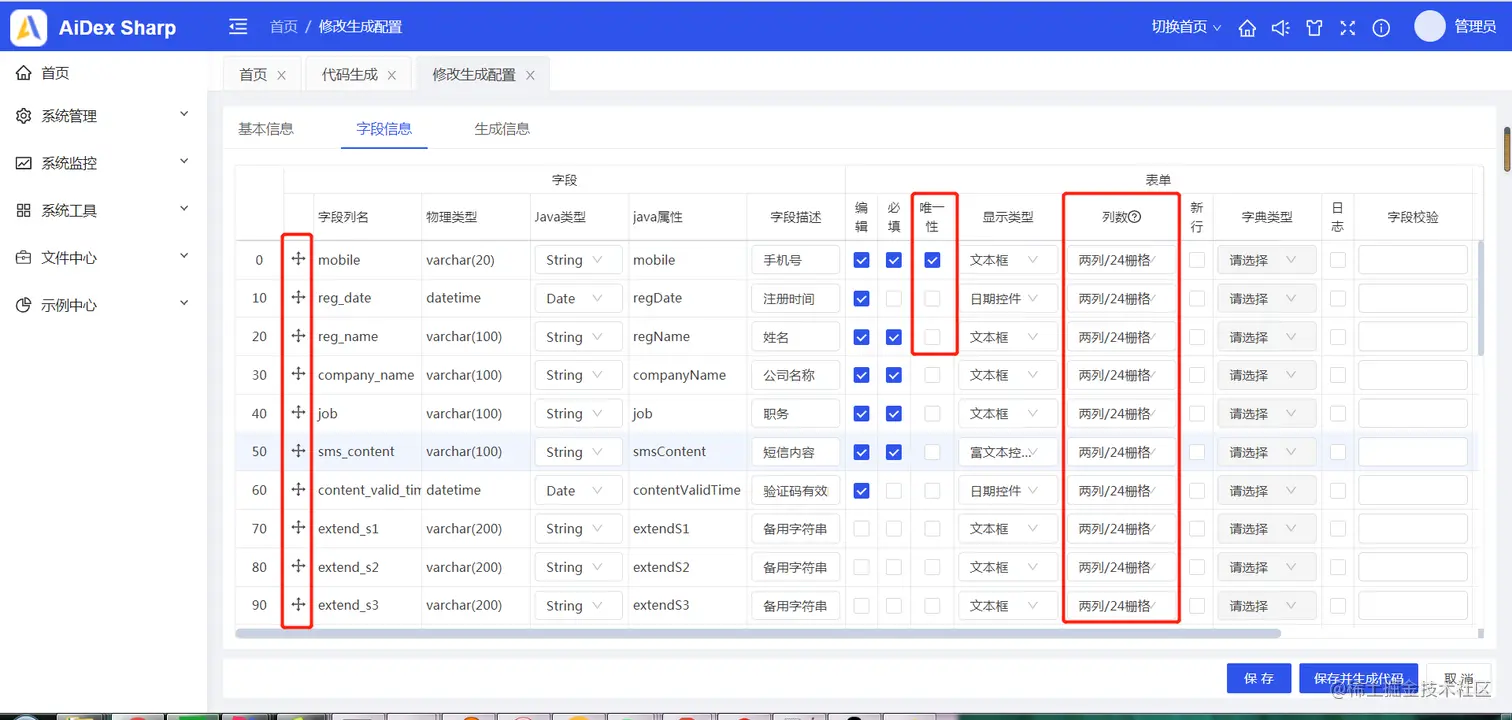The image size is (1512, 720).
Task: Collapse the sidebar using the fold icon
Action: pyautogui.click(x=238, y=27)
